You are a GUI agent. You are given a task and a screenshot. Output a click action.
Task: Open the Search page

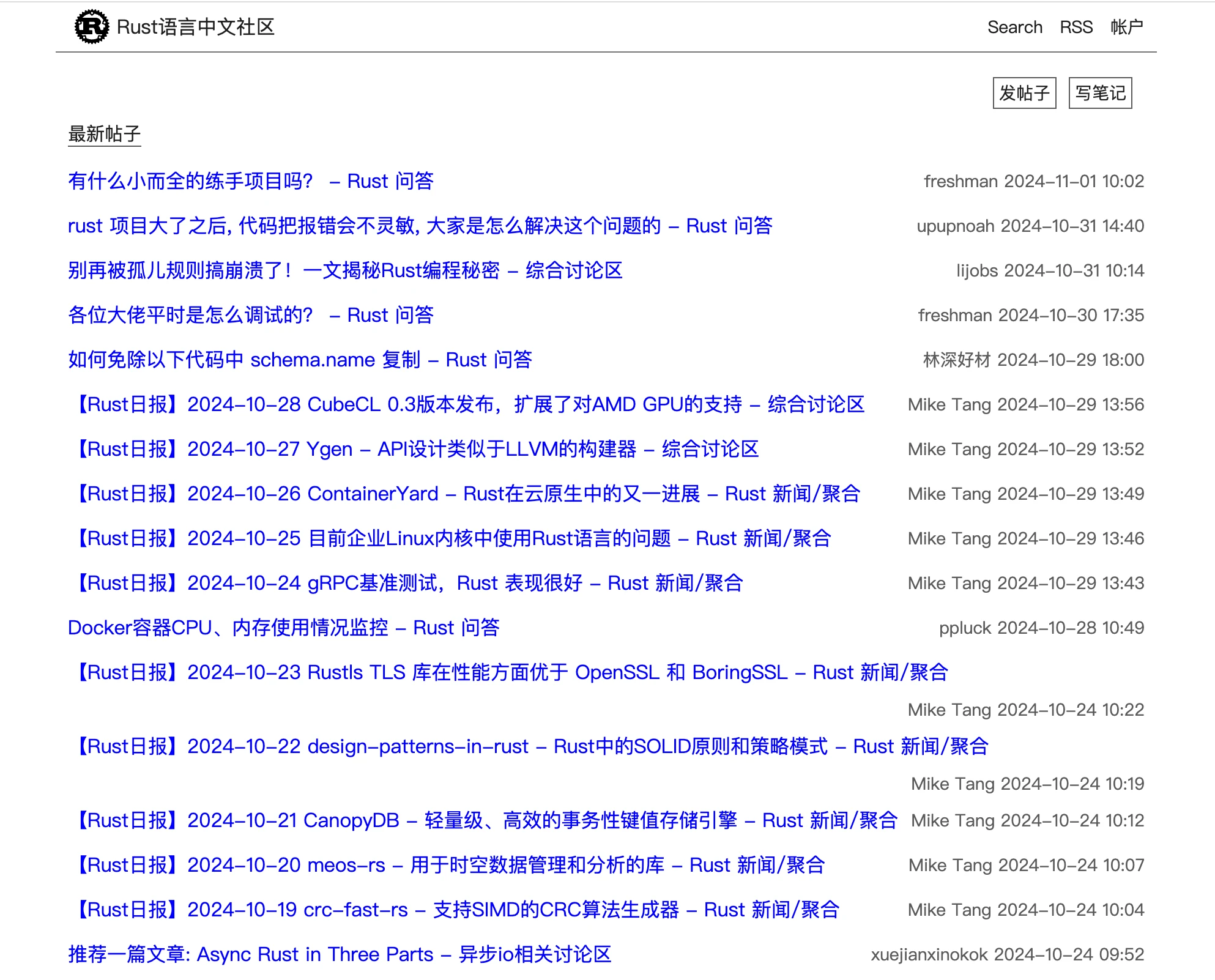(x=1014, y=27)
